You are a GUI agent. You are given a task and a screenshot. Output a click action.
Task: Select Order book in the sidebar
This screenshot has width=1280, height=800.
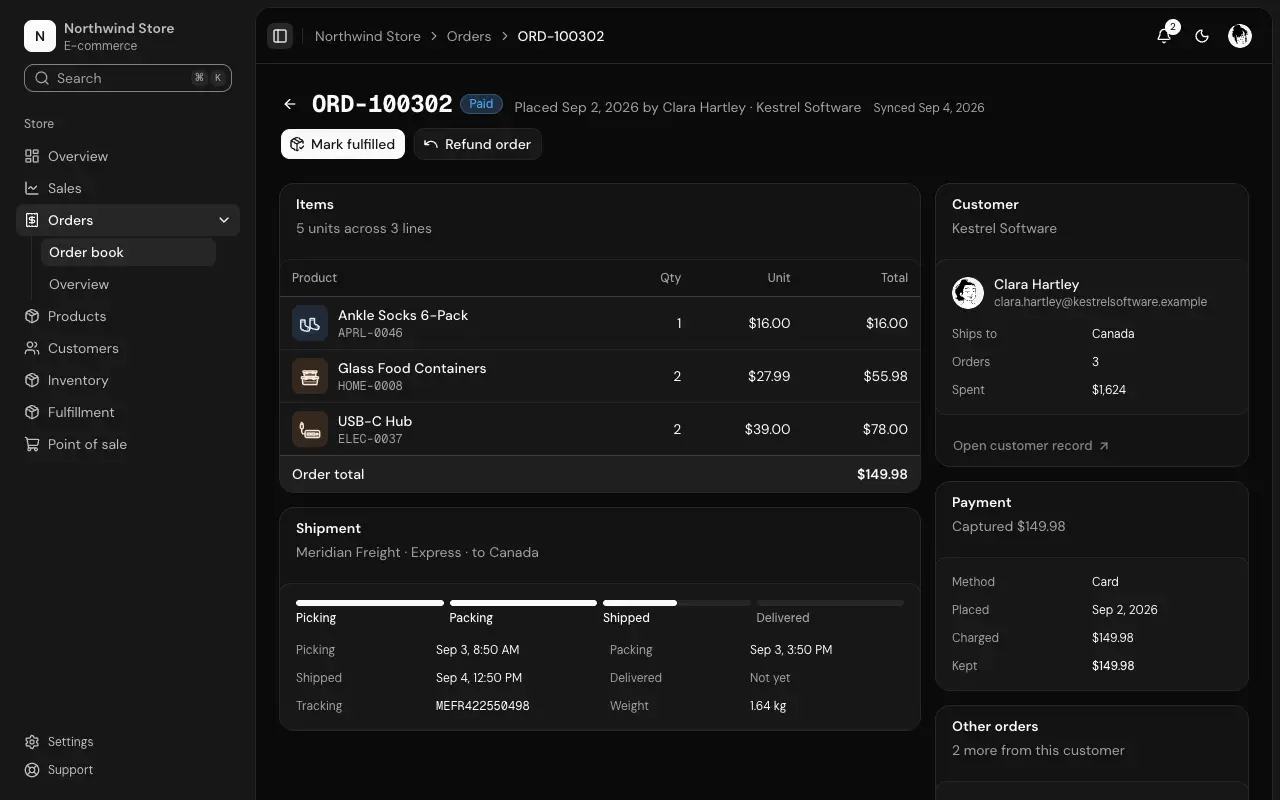[128, 252]
